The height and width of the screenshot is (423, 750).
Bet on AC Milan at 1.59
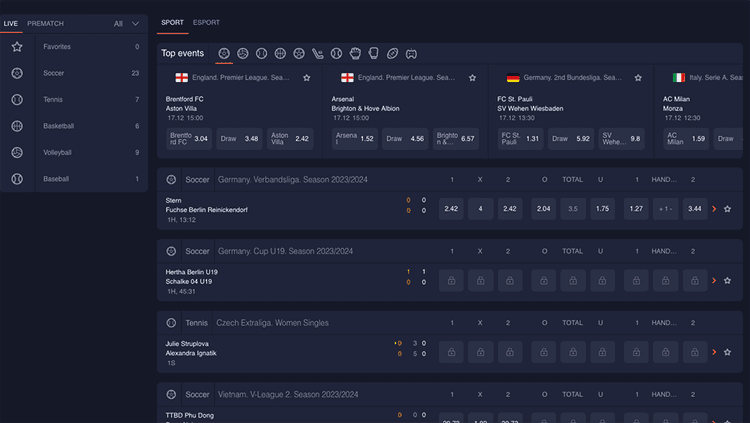pyautogui.click(x=686, y=139)
